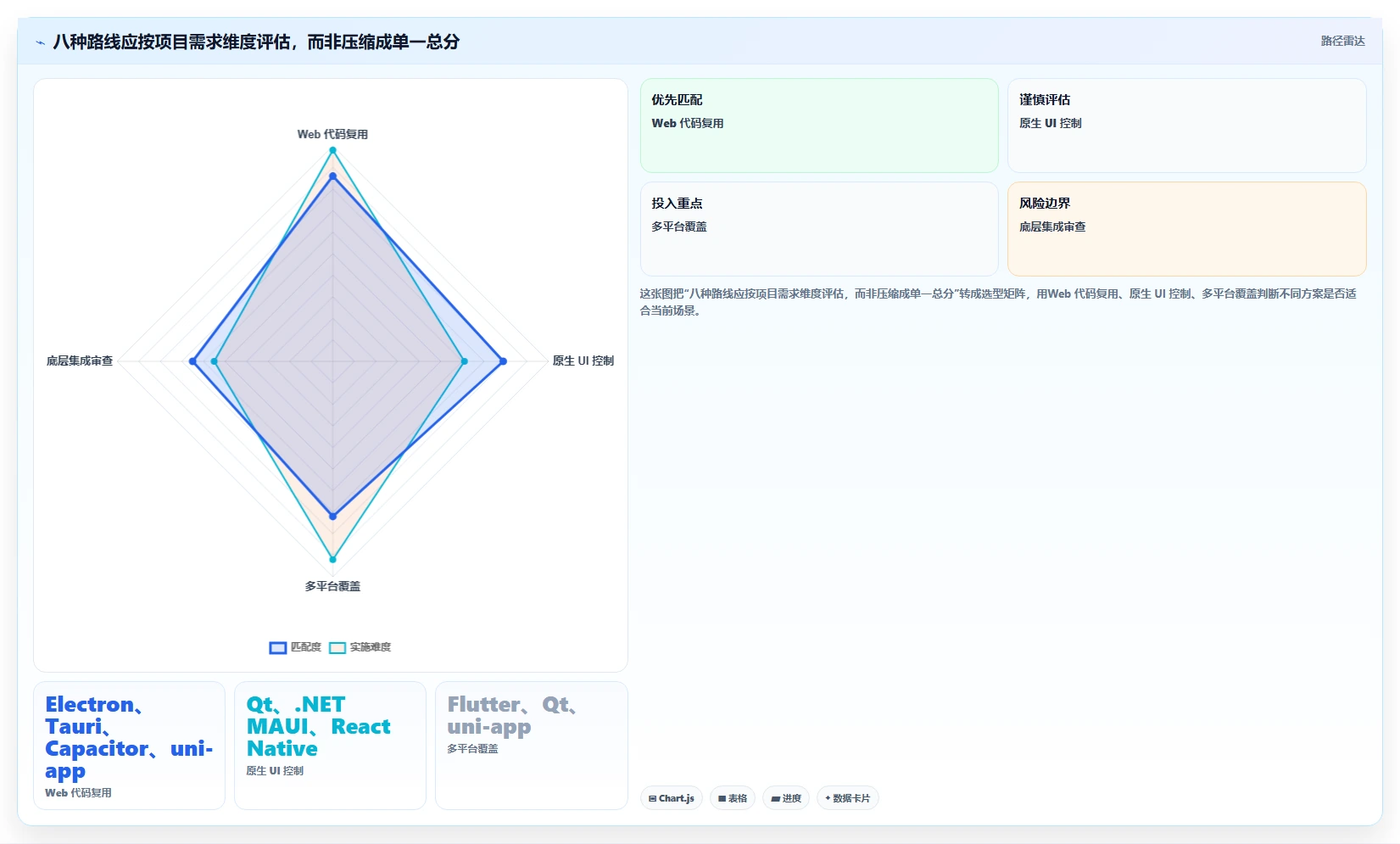1400x844 pixels.
Task: Click 底层集成审查 text in 风险边界 card
Action: [1052, 226]
